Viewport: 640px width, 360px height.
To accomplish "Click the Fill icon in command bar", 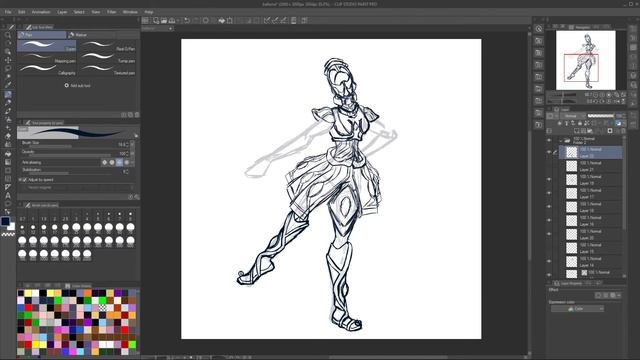I will pos(221,20).
